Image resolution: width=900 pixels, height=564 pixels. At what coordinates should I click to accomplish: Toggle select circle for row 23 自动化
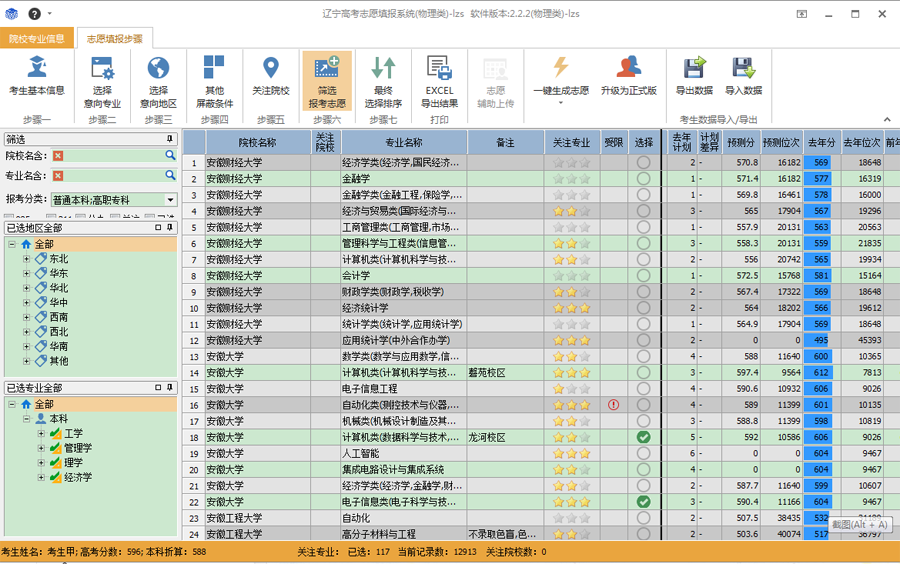click(x=643, y=518)
